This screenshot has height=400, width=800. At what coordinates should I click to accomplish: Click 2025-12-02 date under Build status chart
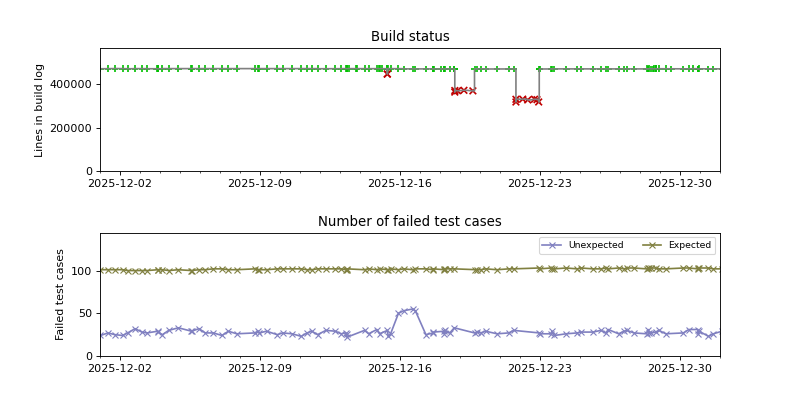point(120,183)
